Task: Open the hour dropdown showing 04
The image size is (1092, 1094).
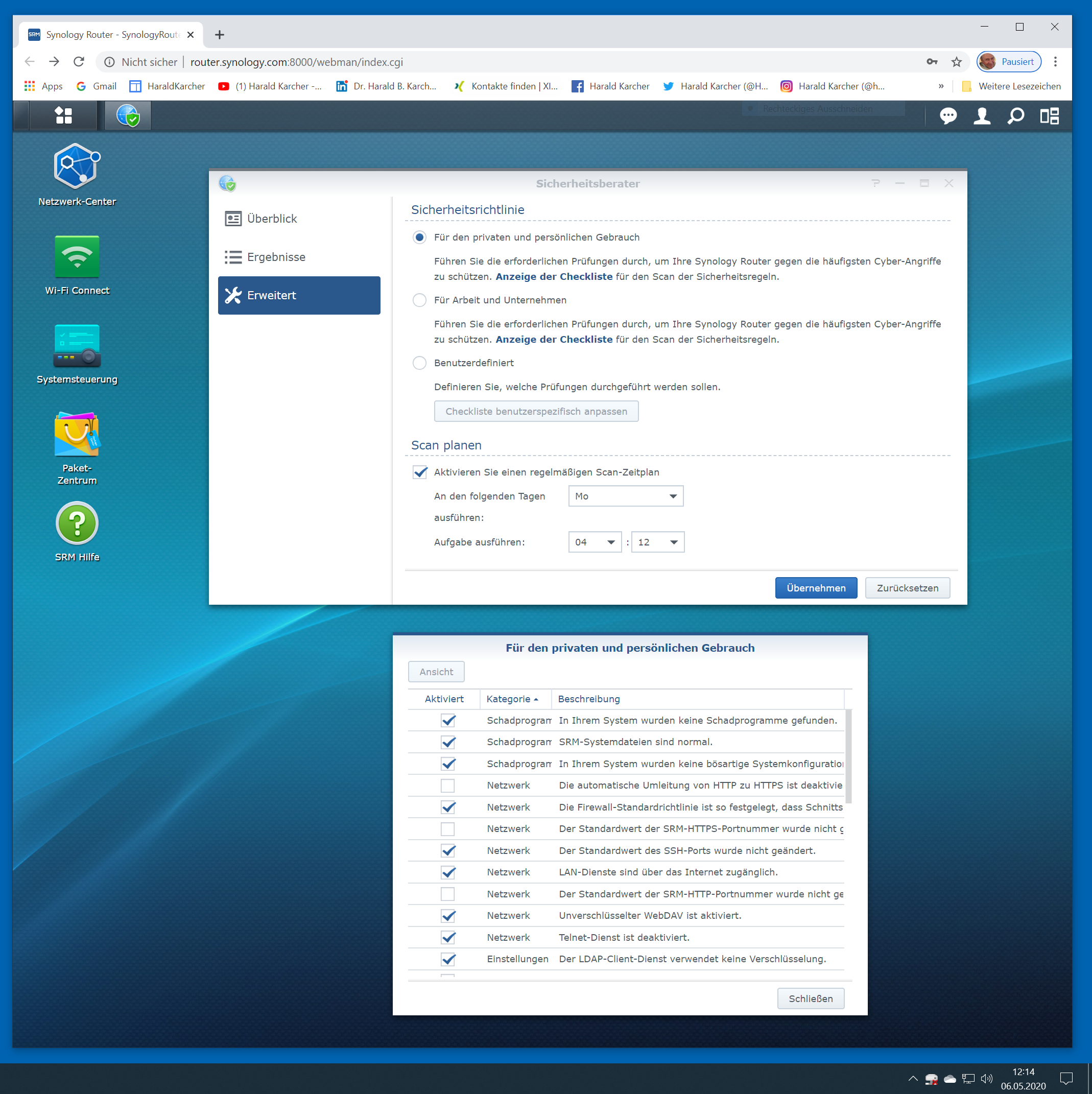Action: 594,542
